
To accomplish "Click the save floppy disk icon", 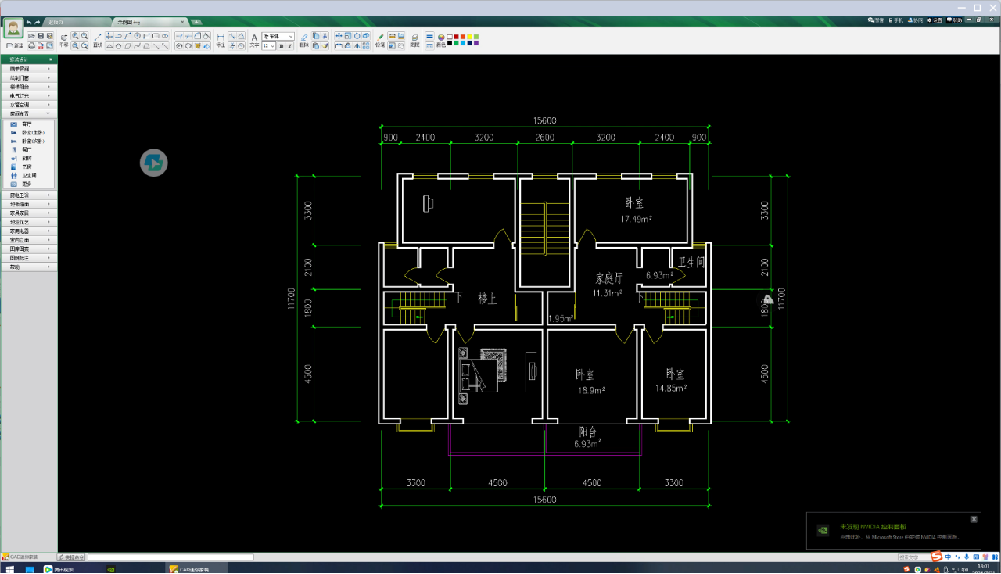I will click(41, 36).
